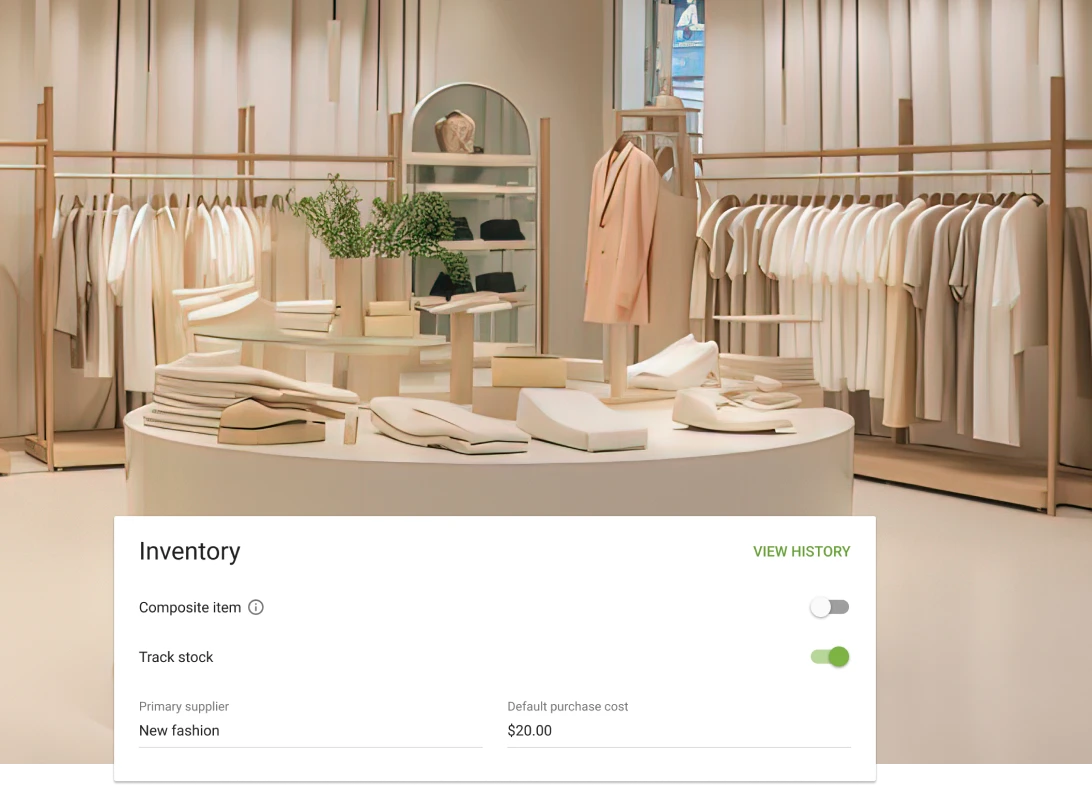Click the Primary supplier field

pos(310,730)
